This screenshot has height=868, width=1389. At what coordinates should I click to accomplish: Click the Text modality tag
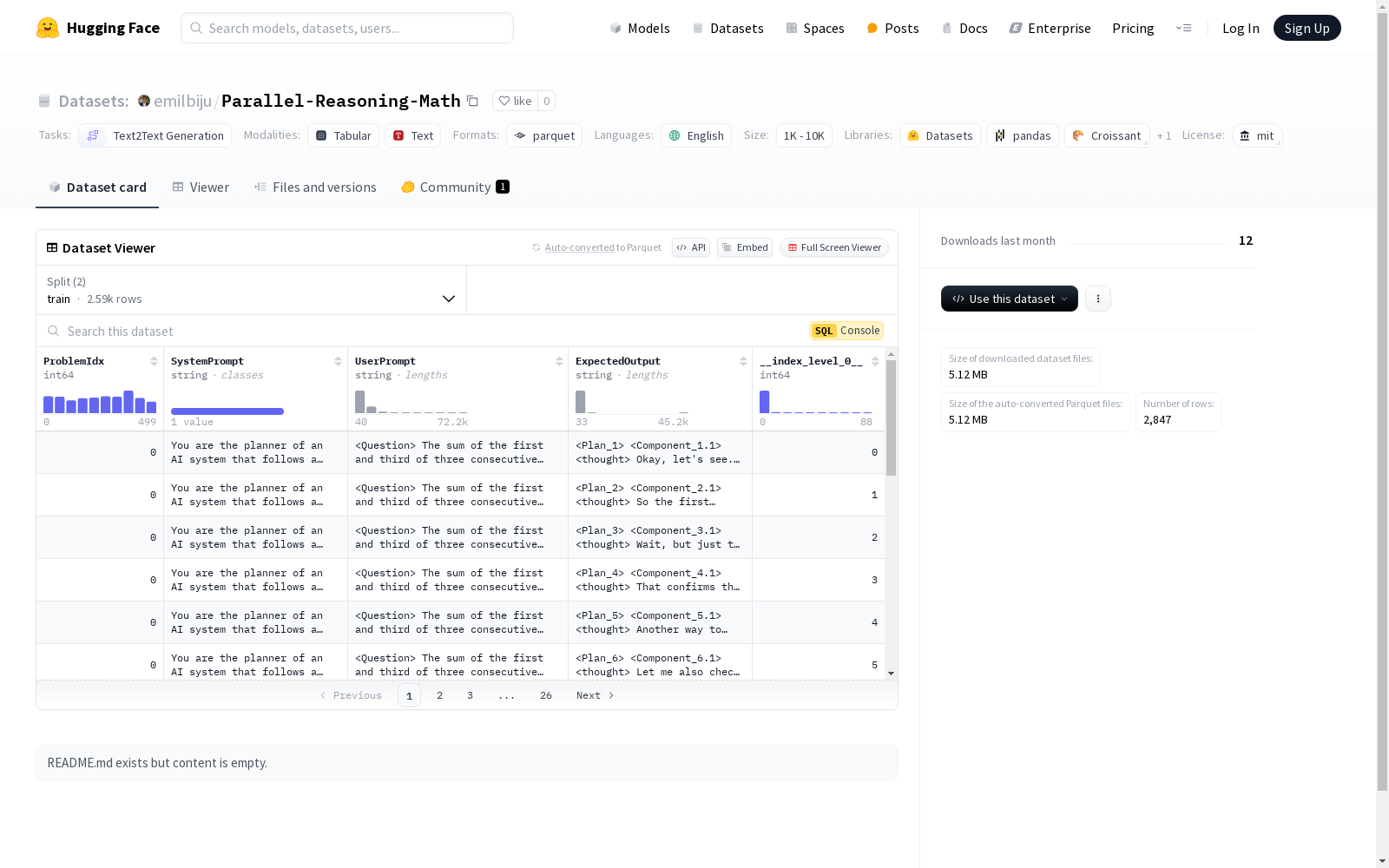pos(413,135)
